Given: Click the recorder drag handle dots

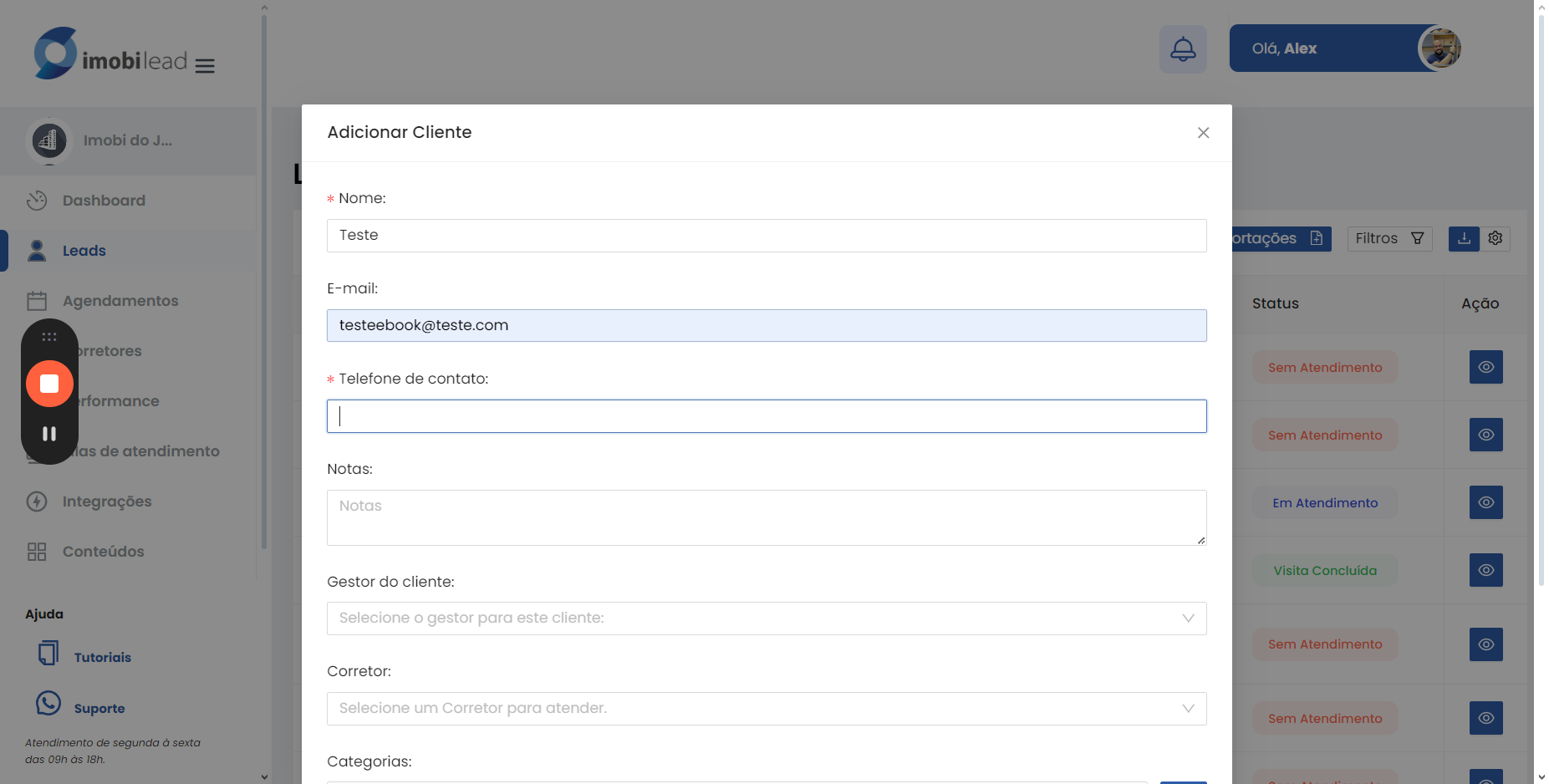Looking at the screenshot, I should coord(49,337).
